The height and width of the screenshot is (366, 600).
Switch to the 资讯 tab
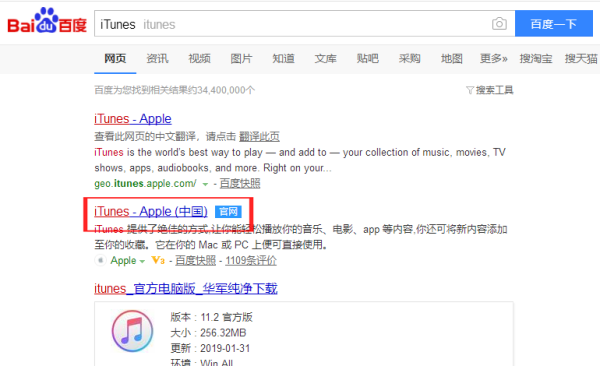click(157, 59)
